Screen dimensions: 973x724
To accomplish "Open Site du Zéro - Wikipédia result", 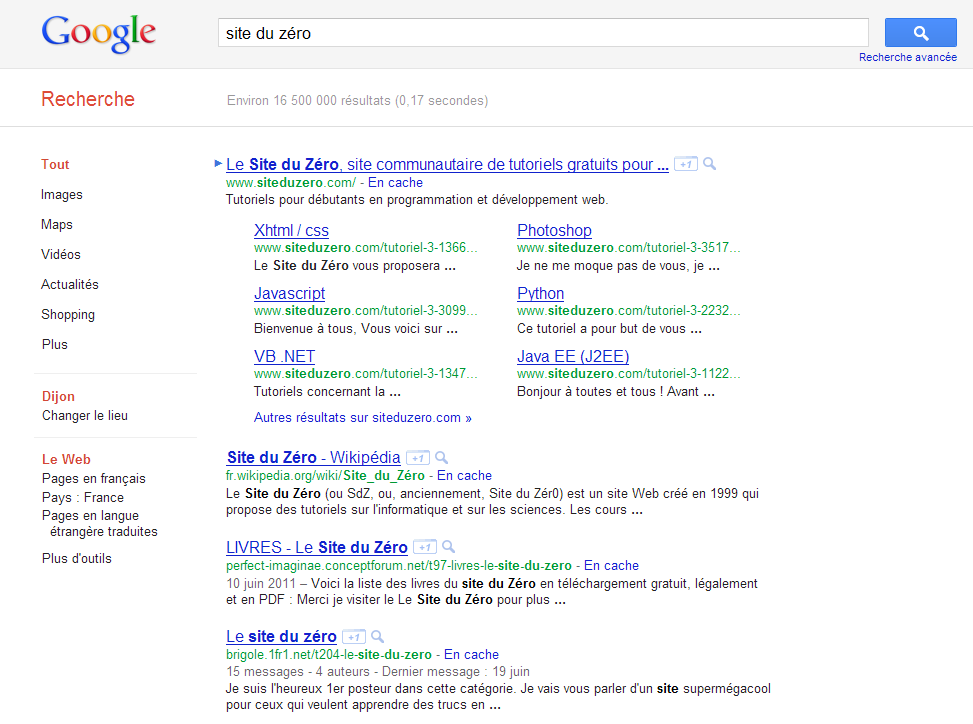I will (313, 457).
